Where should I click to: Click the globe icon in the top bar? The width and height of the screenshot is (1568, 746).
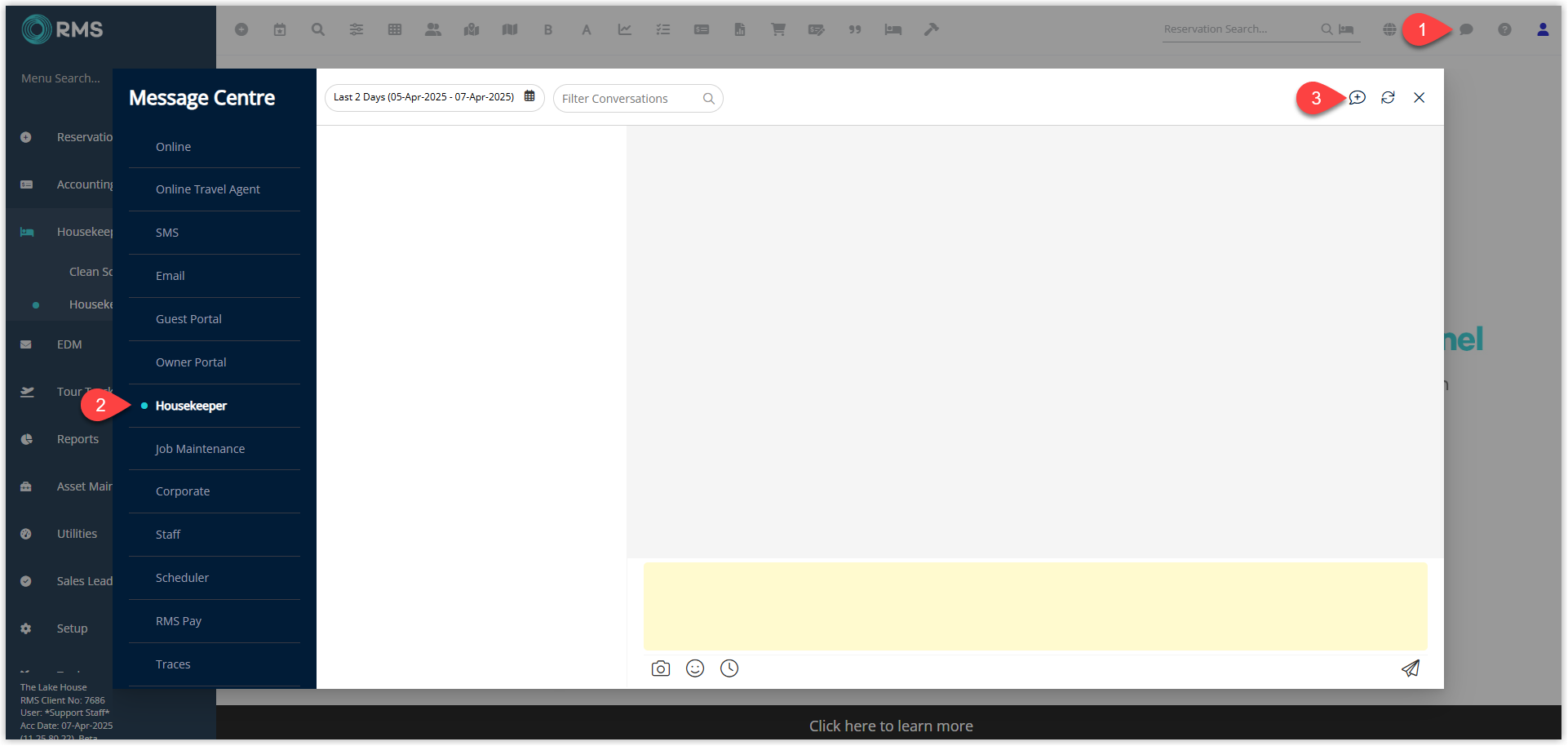1390,29
